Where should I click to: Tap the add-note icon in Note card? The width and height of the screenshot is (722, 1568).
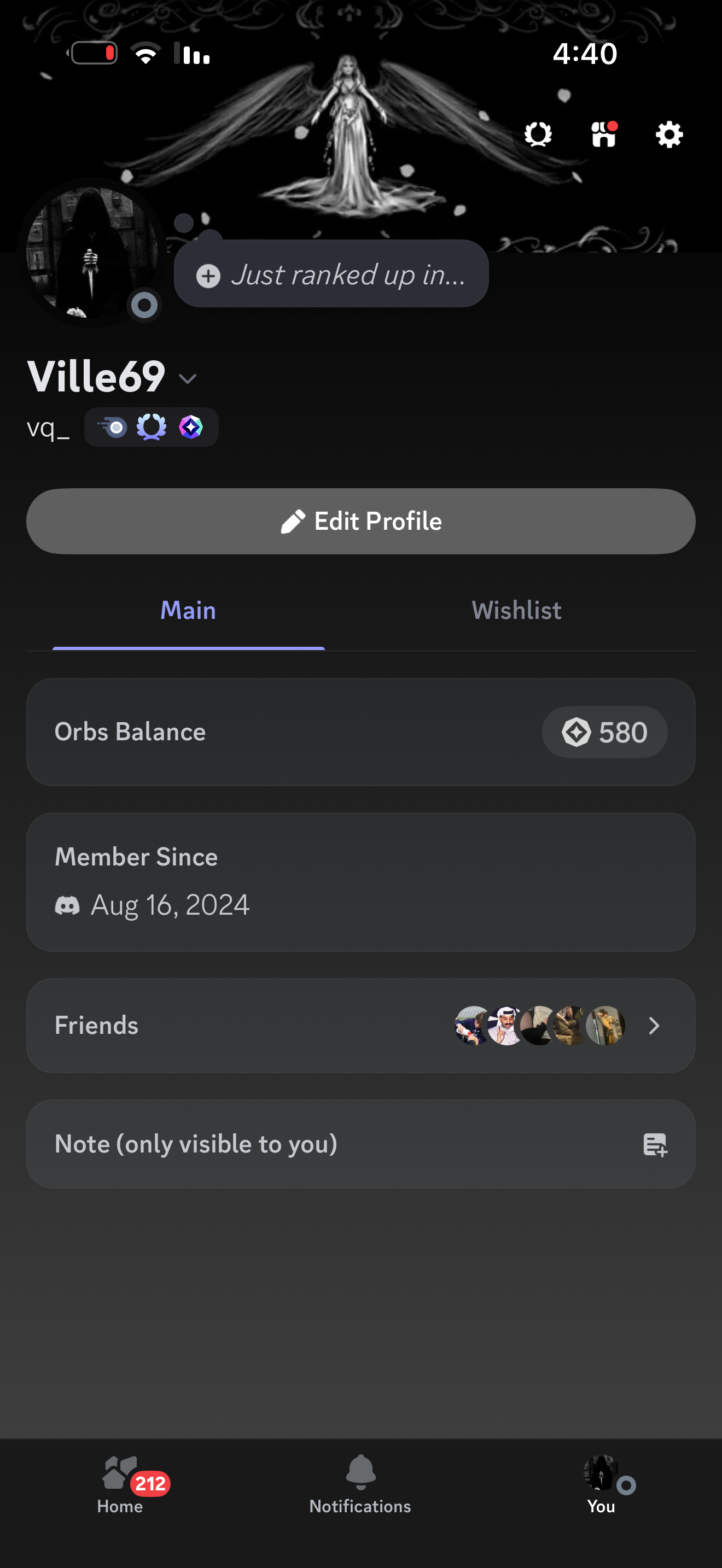[x=655, y=1145]
